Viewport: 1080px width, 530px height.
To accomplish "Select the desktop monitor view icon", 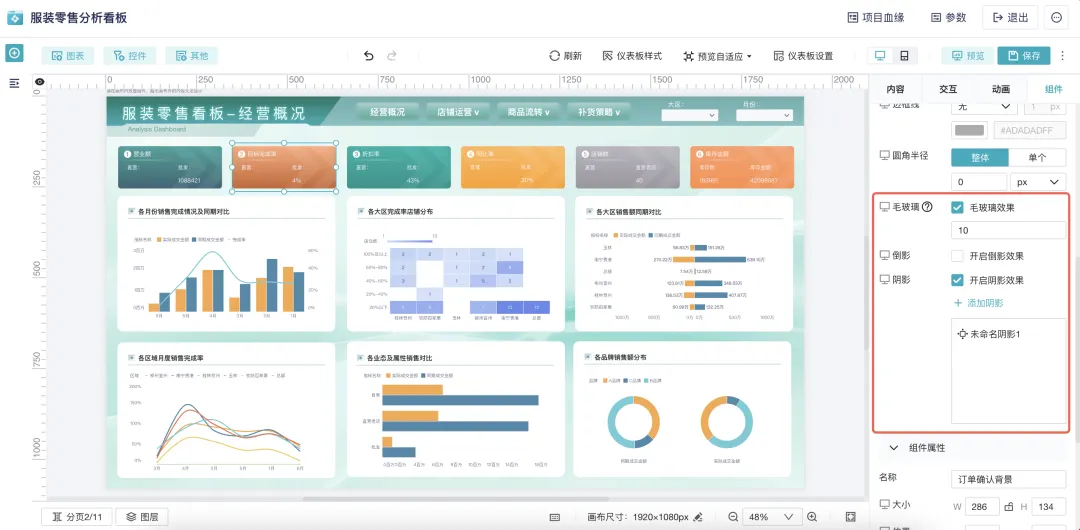I will point(880,56).
